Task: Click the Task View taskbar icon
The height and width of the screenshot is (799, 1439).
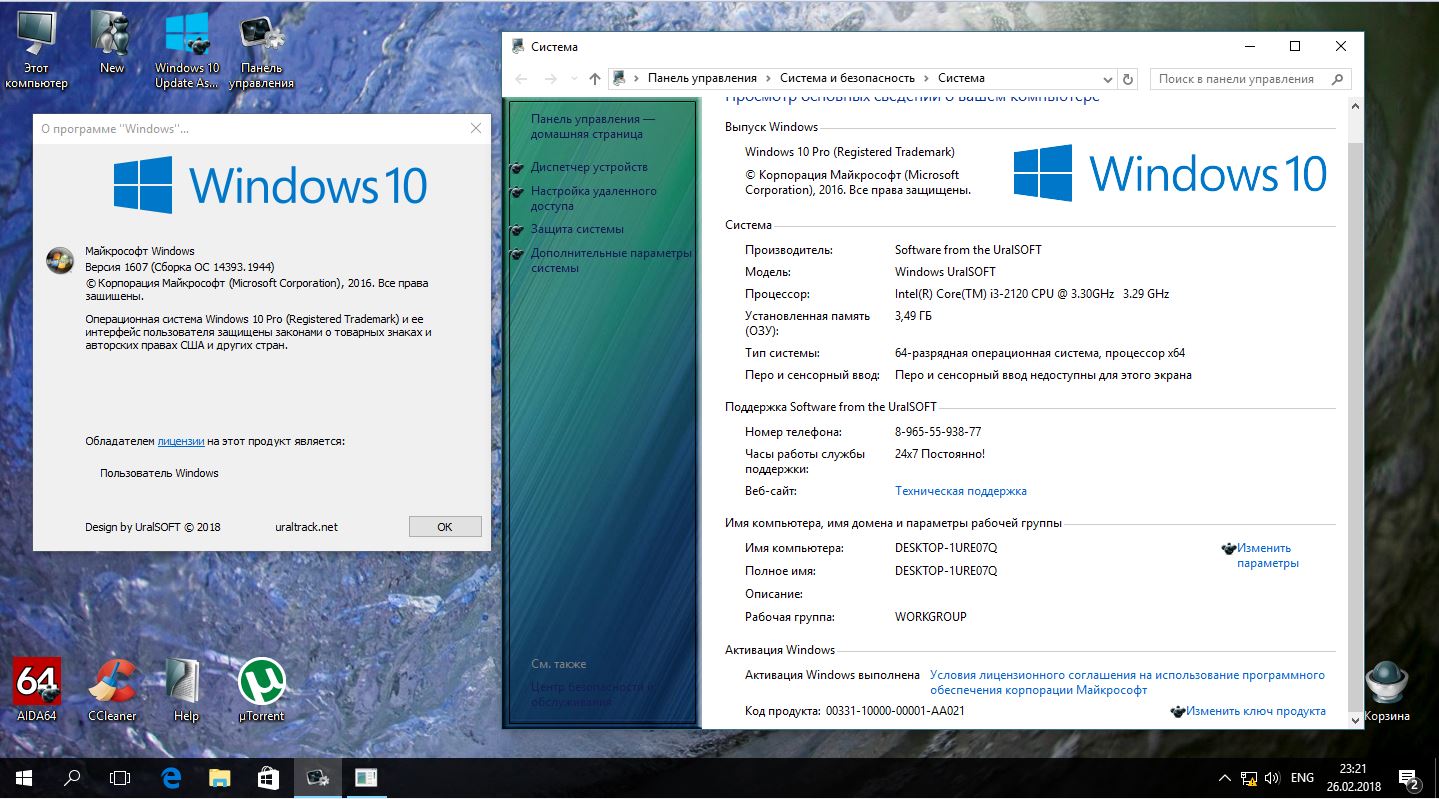Action: (x=120, y=777)
